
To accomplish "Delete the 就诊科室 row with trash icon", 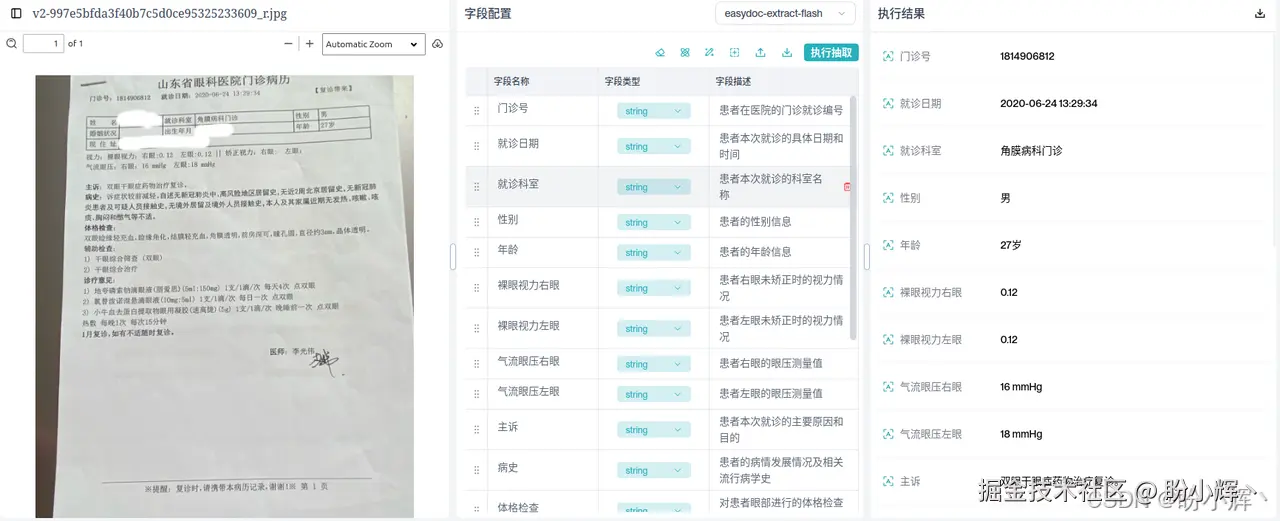I will 848,187.
